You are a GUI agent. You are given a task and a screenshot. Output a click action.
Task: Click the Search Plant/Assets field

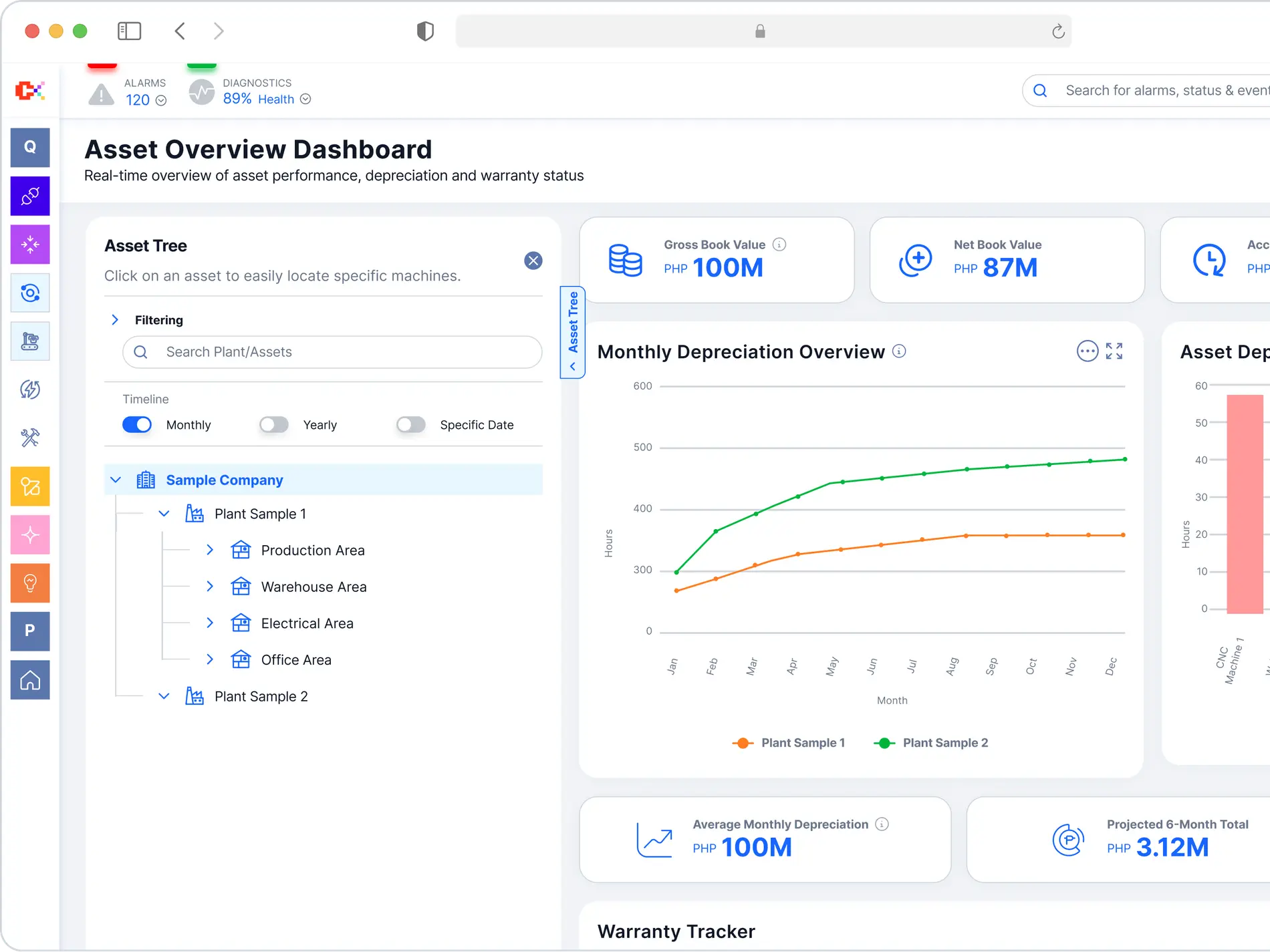(332, 352)
